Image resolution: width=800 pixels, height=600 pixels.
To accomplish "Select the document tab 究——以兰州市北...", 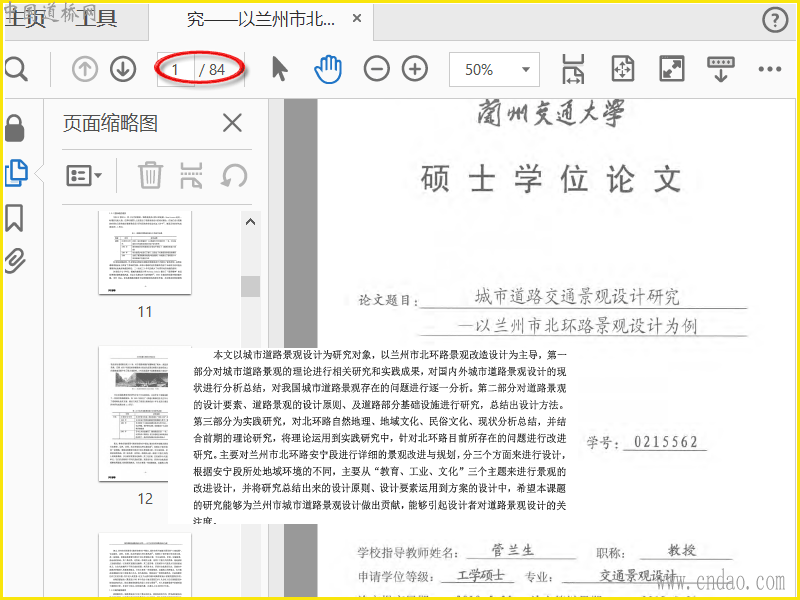I will click(261, 19).
